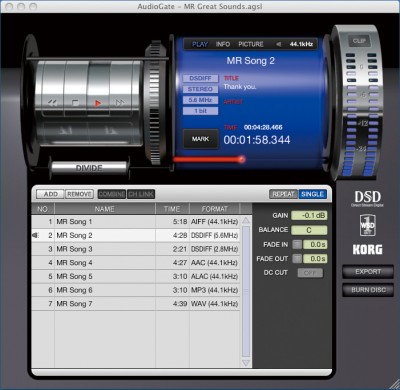400x390 pixels.
Task: Click the EXPORT button
Action: (368, 271)
